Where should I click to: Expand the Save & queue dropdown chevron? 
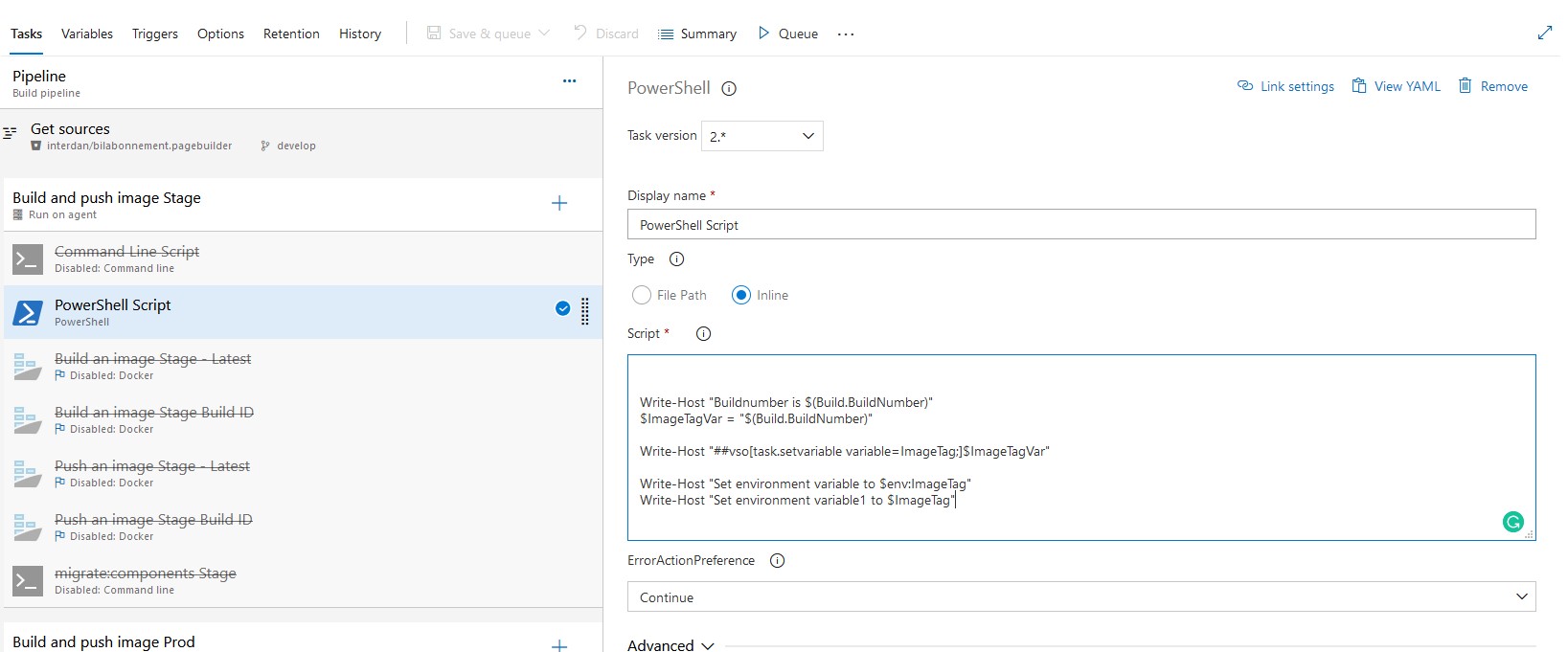pos(544,34)
